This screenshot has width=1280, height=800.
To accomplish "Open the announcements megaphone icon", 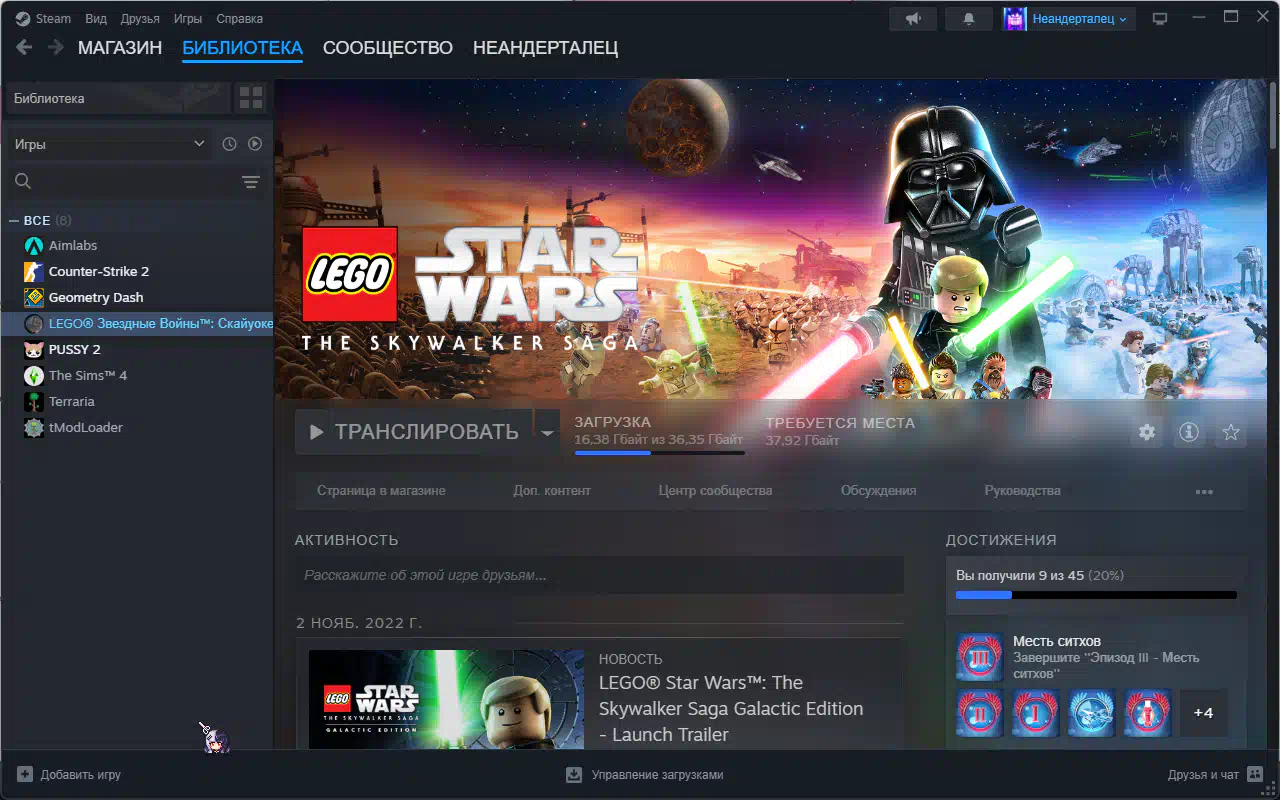I will pos(913,19).
